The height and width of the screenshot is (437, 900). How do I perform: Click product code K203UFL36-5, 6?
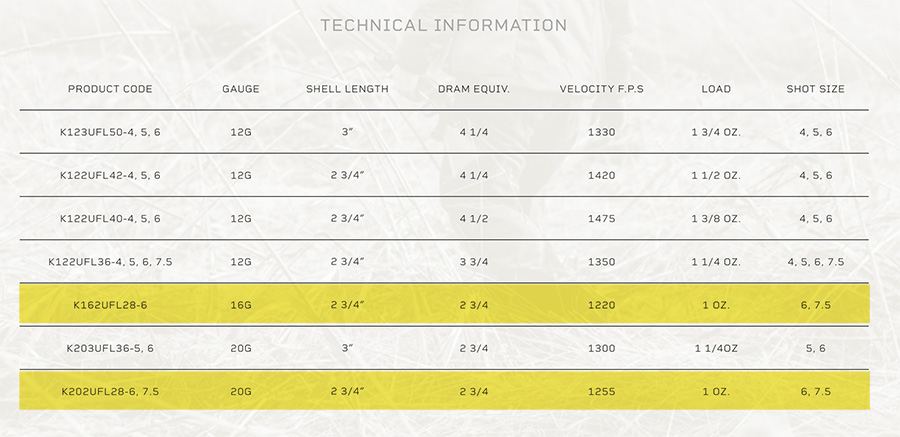[110, 347]
